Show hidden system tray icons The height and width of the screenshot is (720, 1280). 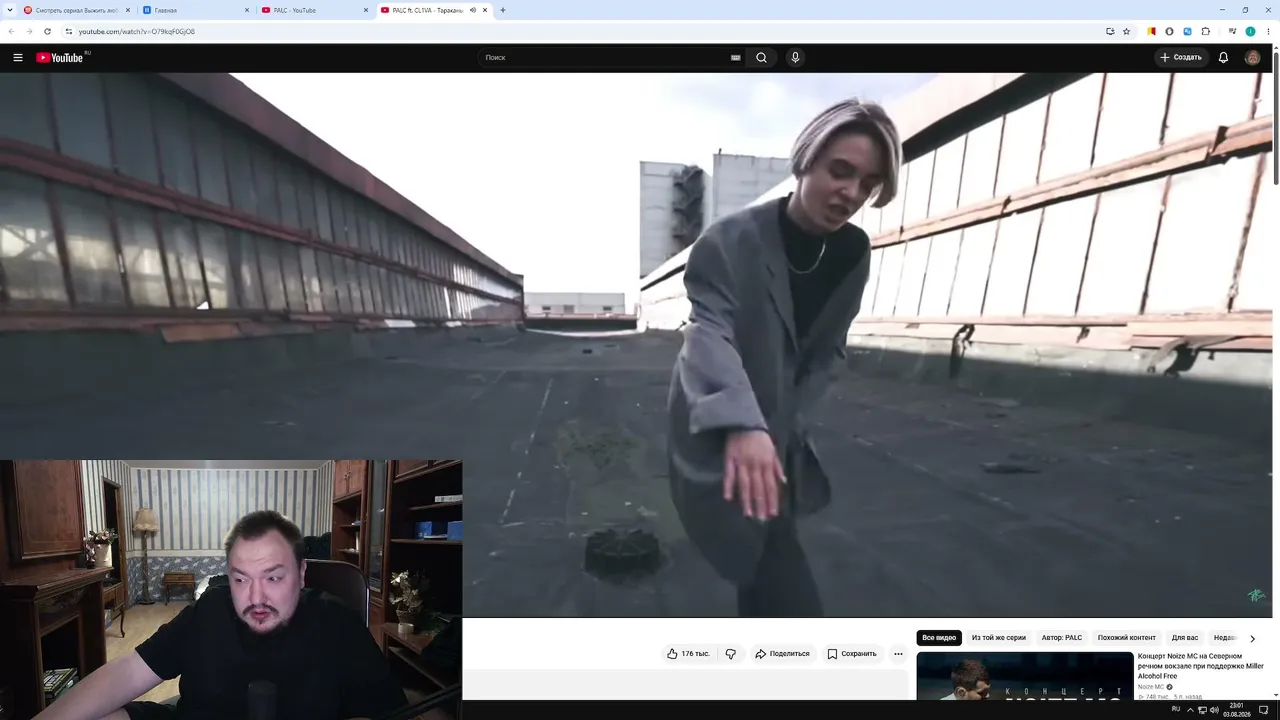tap(1190, 710)
